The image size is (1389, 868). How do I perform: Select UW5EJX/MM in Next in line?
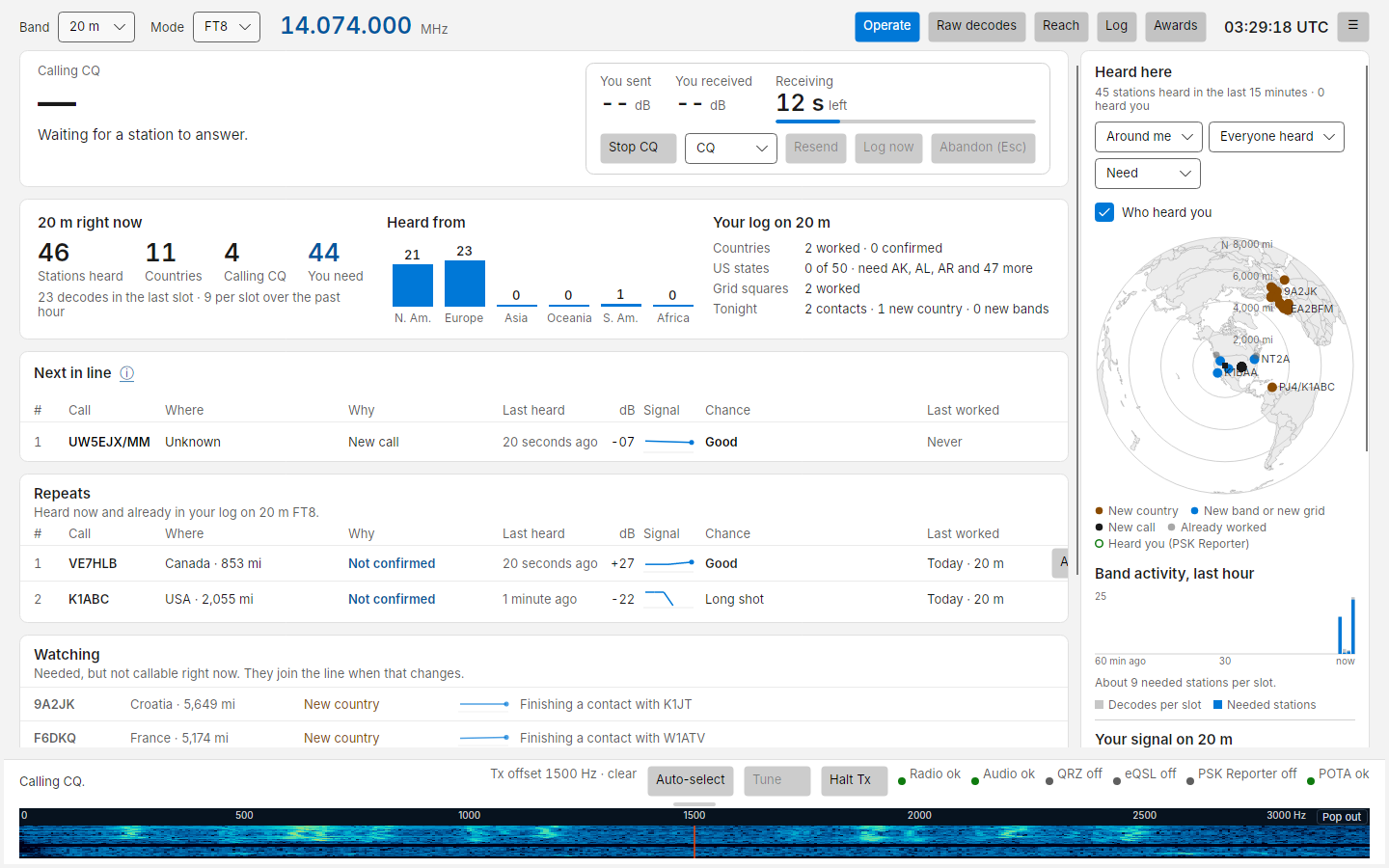point(544,442)
